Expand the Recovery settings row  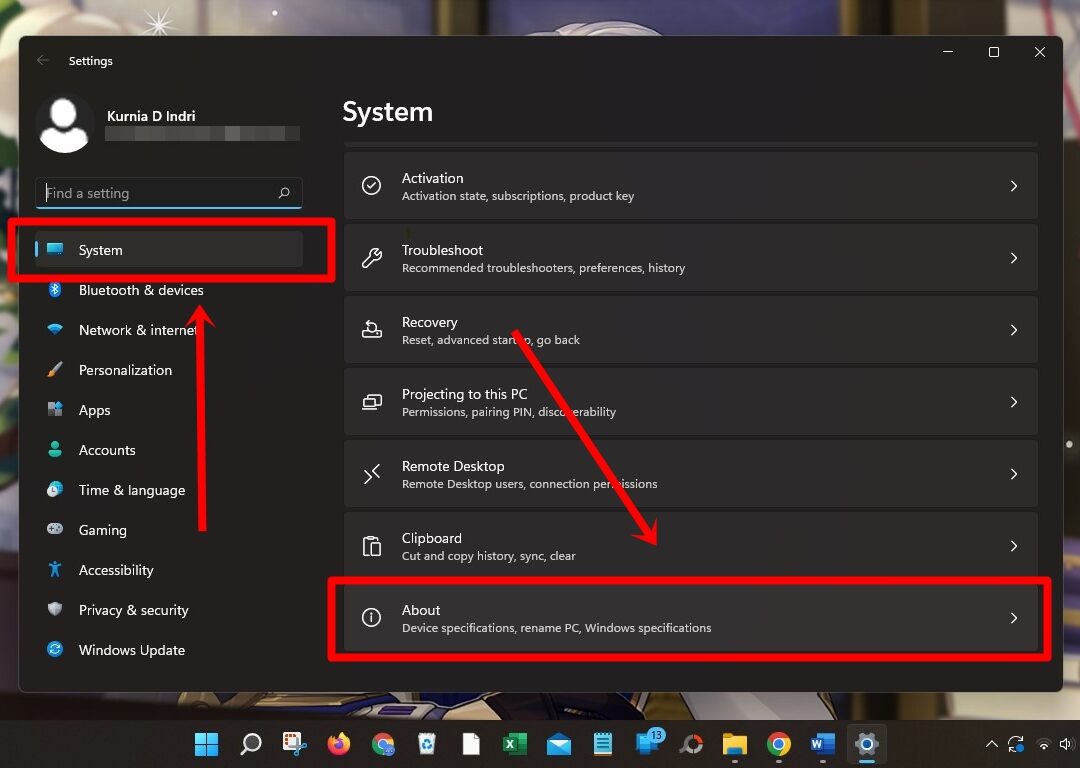pos(690,329)
